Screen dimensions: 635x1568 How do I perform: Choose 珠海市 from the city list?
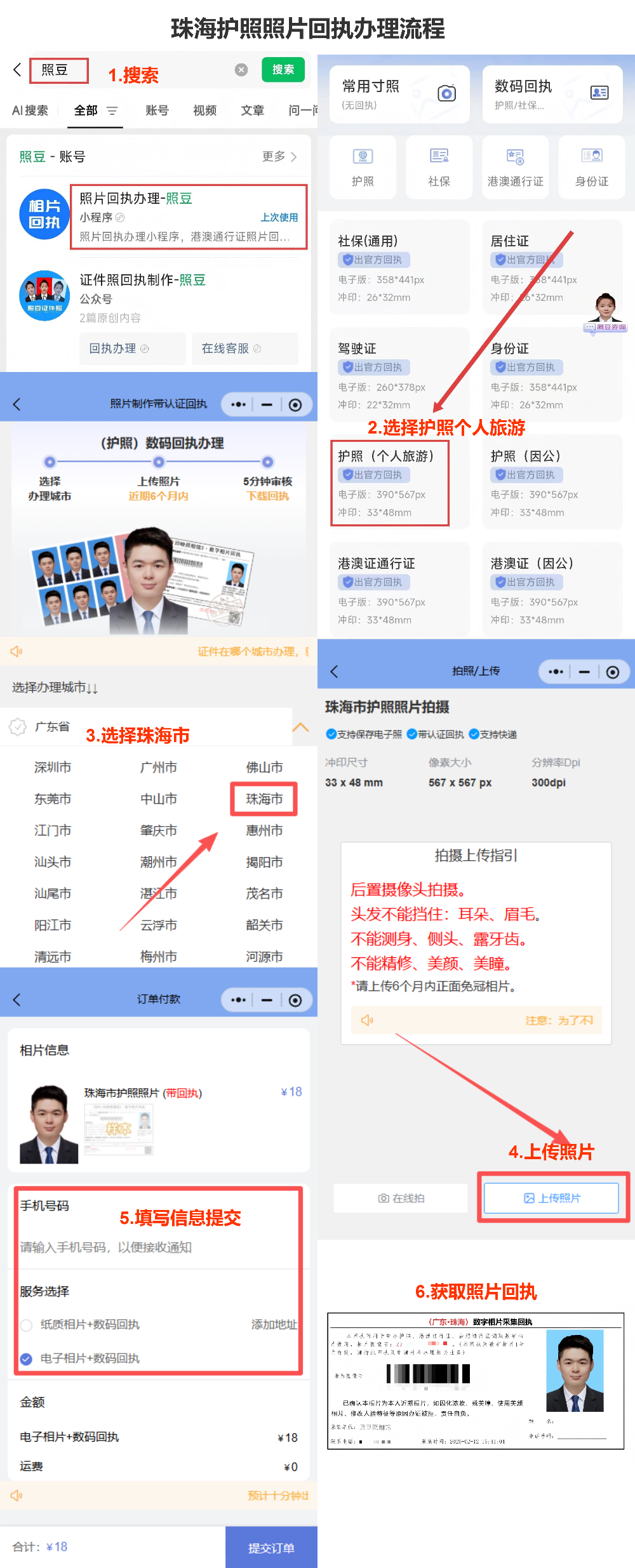264,799
